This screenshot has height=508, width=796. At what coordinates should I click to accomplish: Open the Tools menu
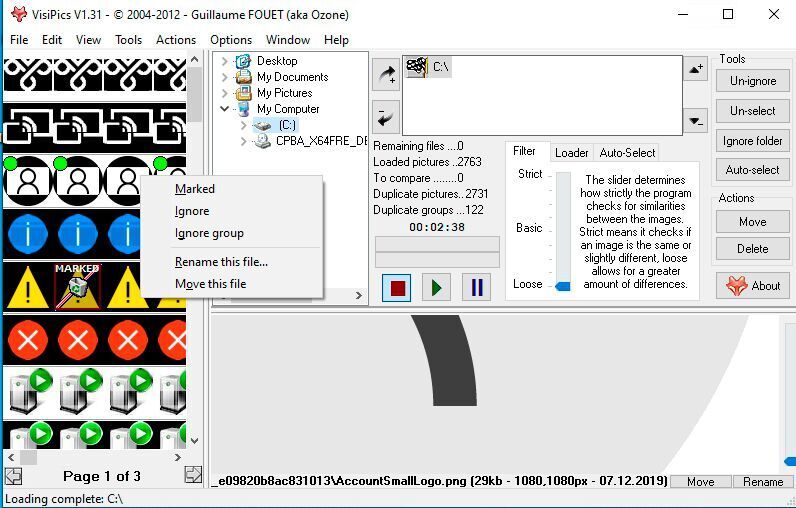tap(128, 40)
